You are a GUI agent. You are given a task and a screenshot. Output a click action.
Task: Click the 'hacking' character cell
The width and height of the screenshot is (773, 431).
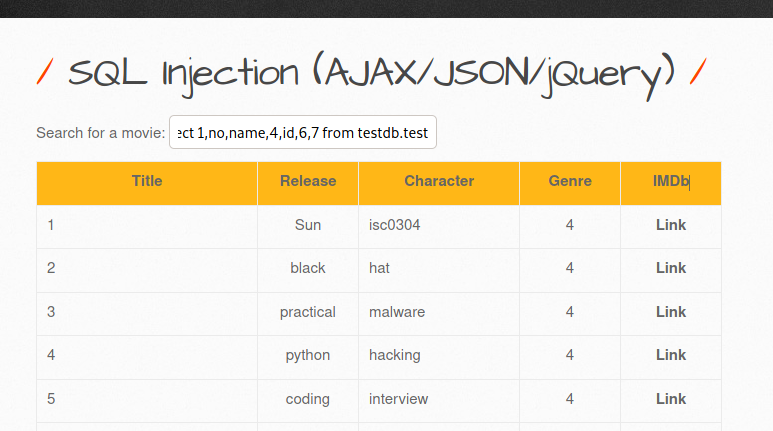point(439,357)
